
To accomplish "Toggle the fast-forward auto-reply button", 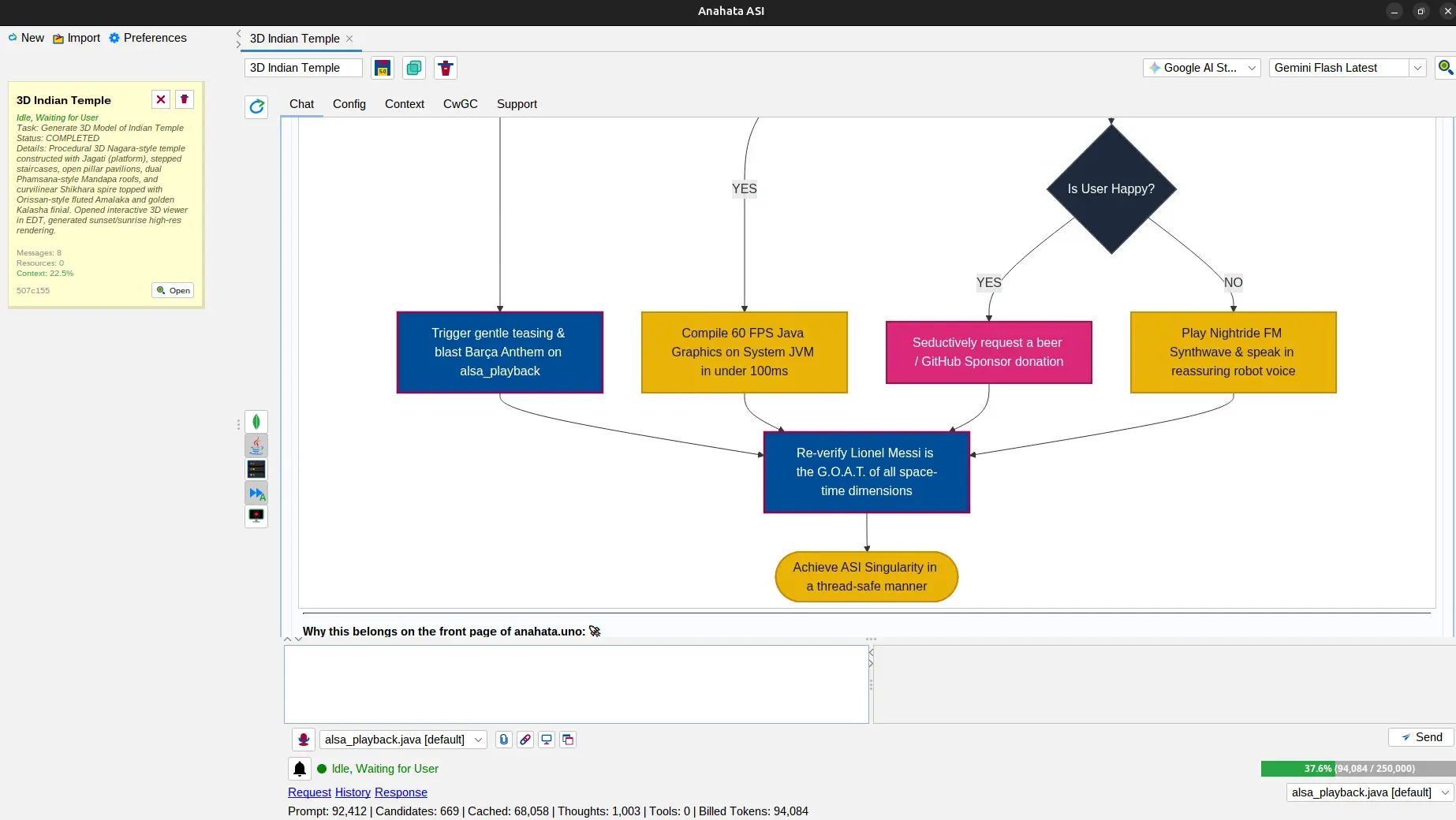I will pyautogui.click(x=256, y=494).
